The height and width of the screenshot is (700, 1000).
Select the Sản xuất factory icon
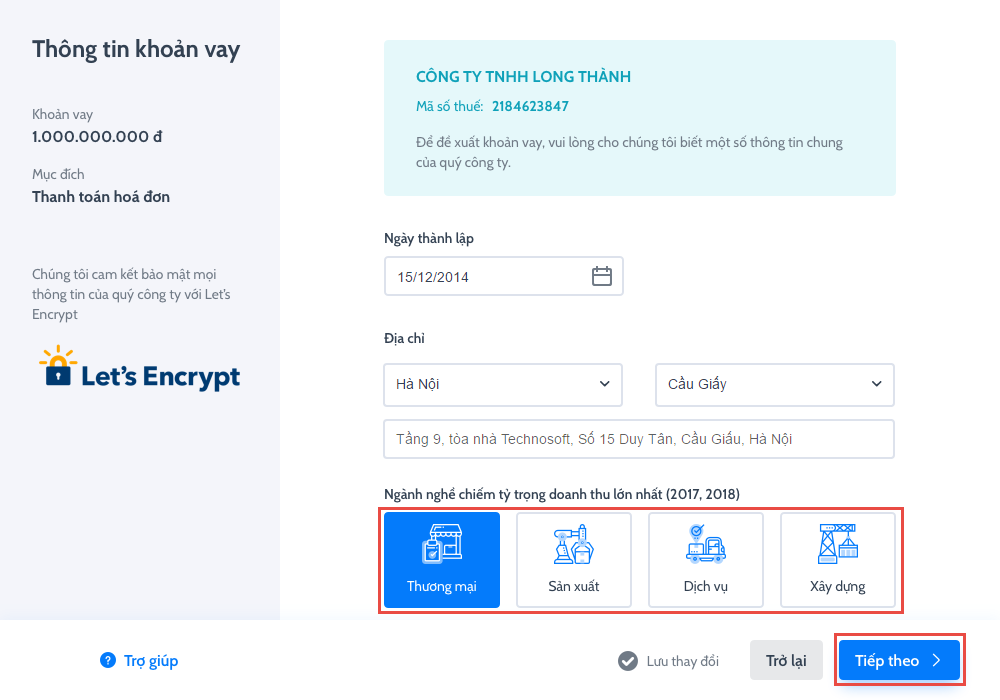coord(573,544)
